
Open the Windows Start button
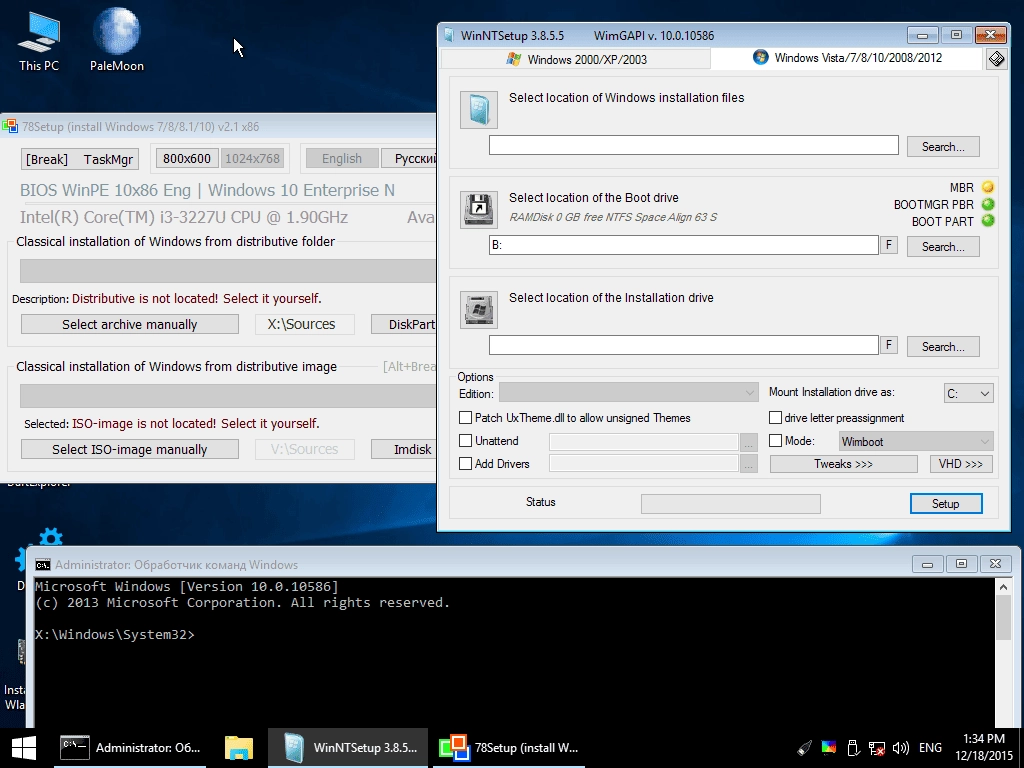click(x=24, y=748)
